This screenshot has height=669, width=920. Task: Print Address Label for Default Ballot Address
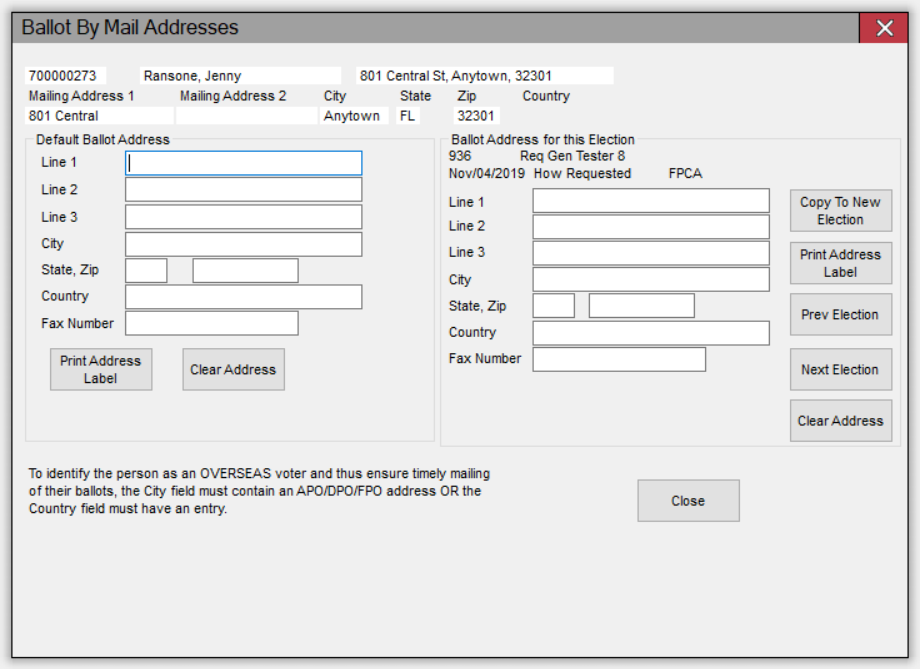pyautogui.click(x=101, y=369)
